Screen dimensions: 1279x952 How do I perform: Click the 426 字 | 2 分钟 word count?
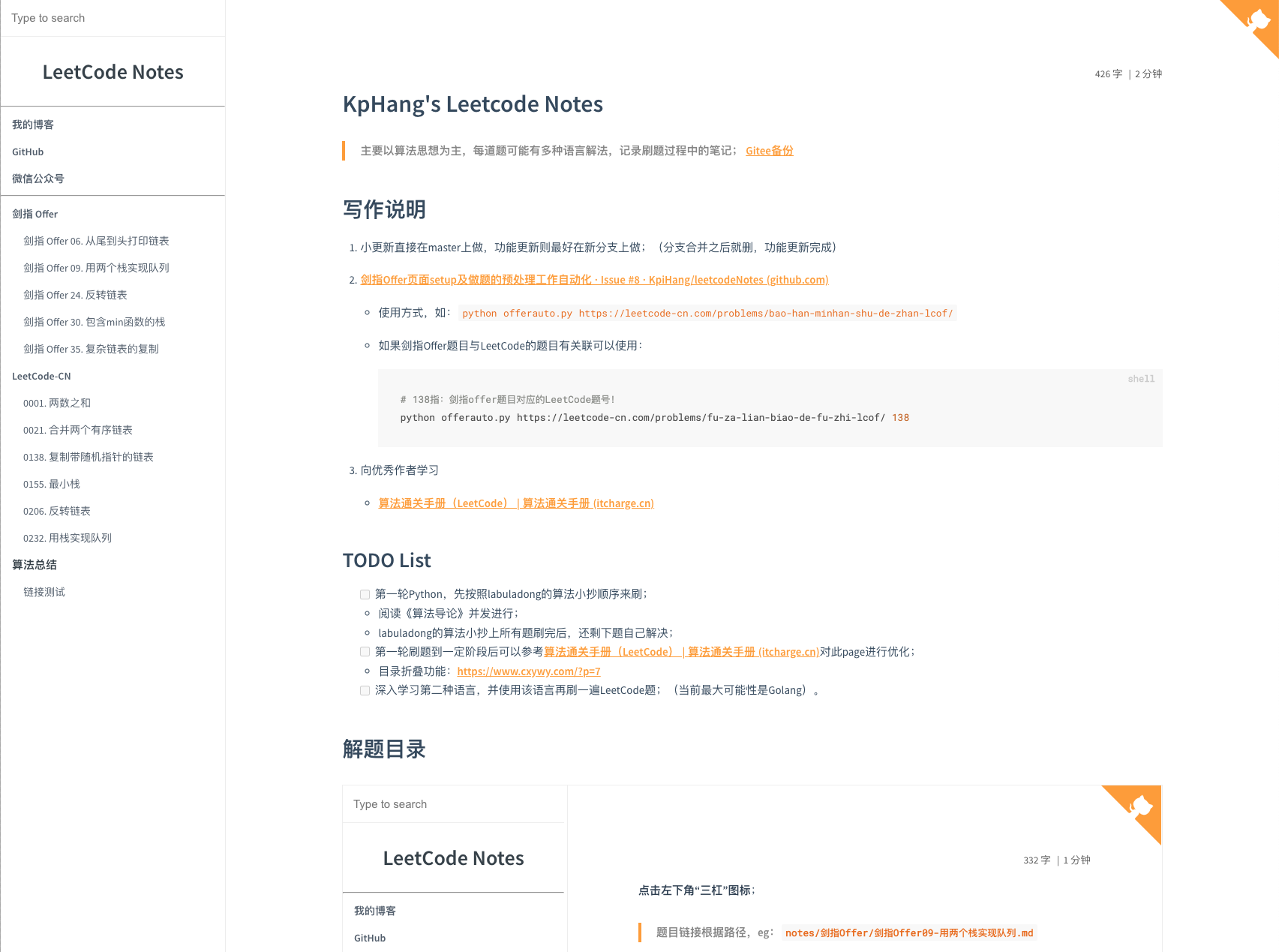[1128, 74]
